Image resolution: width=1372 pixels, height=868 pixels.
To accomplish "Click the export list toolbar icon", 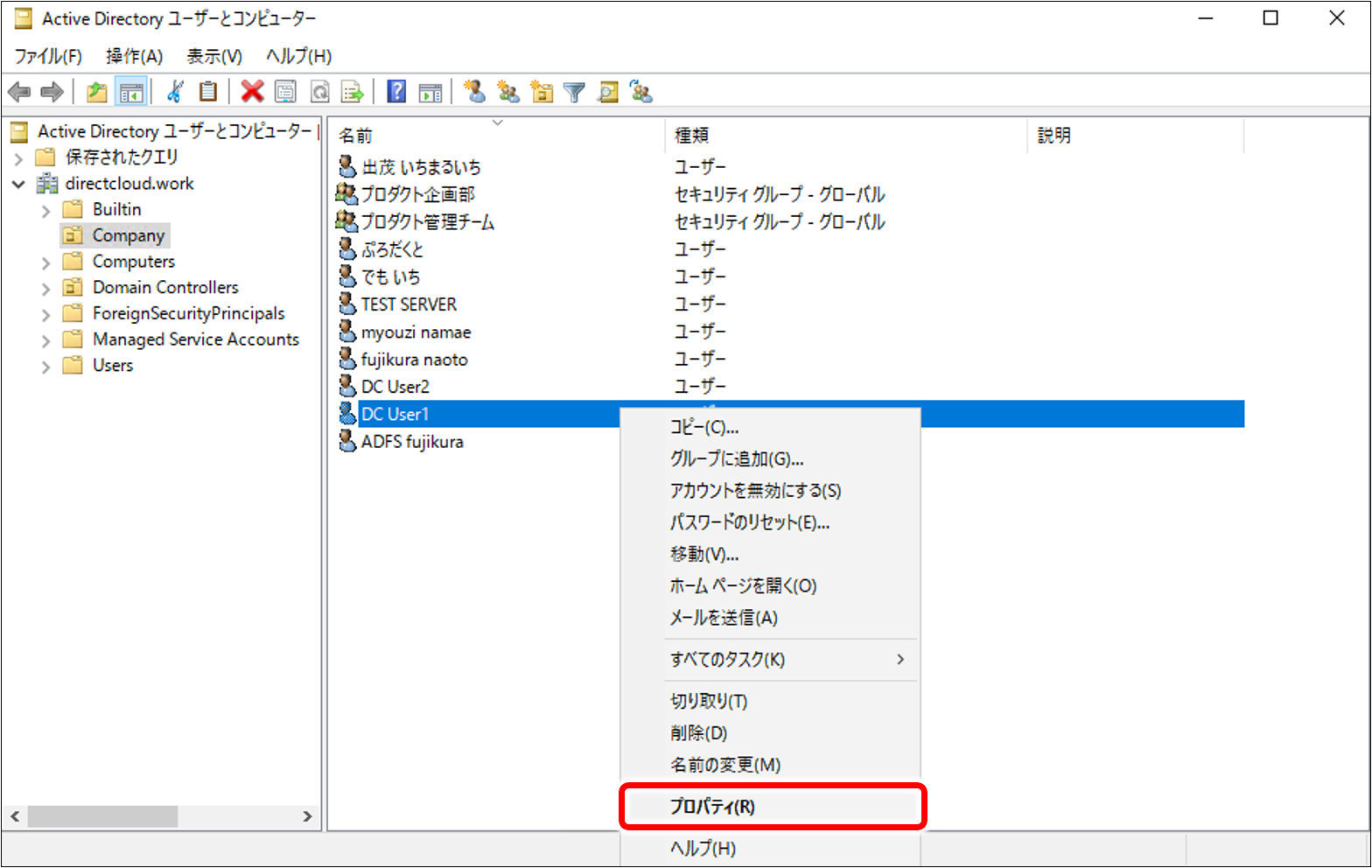I will (353, 92).
